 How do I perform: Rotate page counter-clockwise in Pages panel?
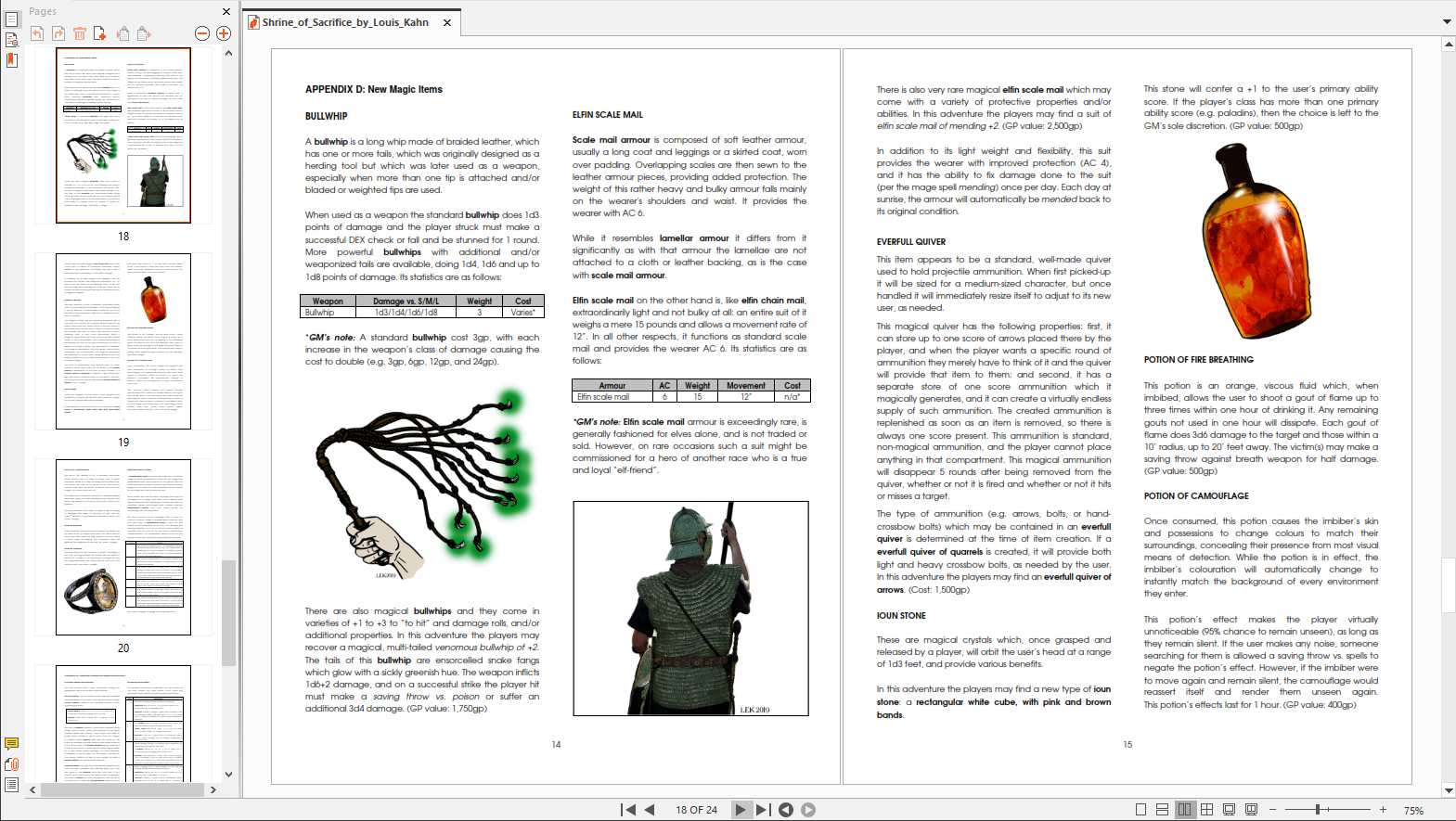pyautogui.click(x=37, y=34)
